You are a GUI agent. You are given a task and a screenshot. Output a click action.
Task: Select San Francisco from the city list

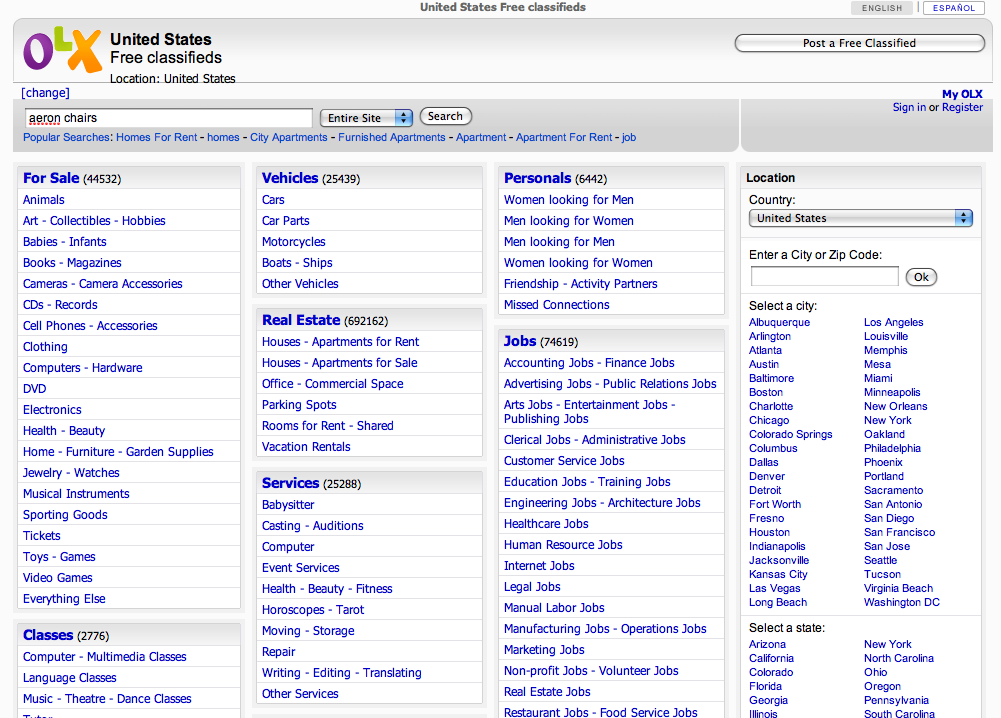(x=899, y=533)
